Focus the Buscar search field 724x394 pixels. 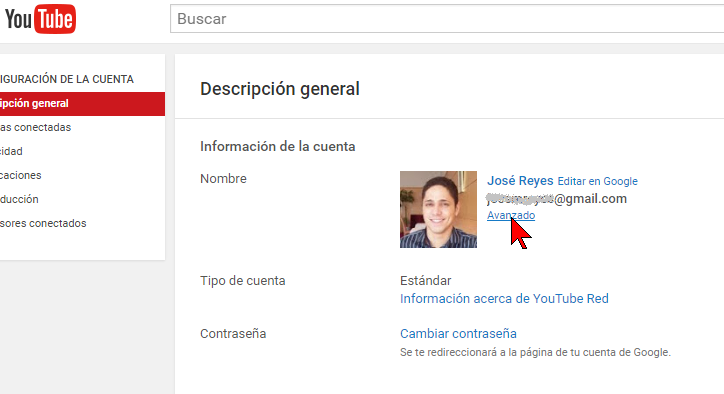coord(447,19)
